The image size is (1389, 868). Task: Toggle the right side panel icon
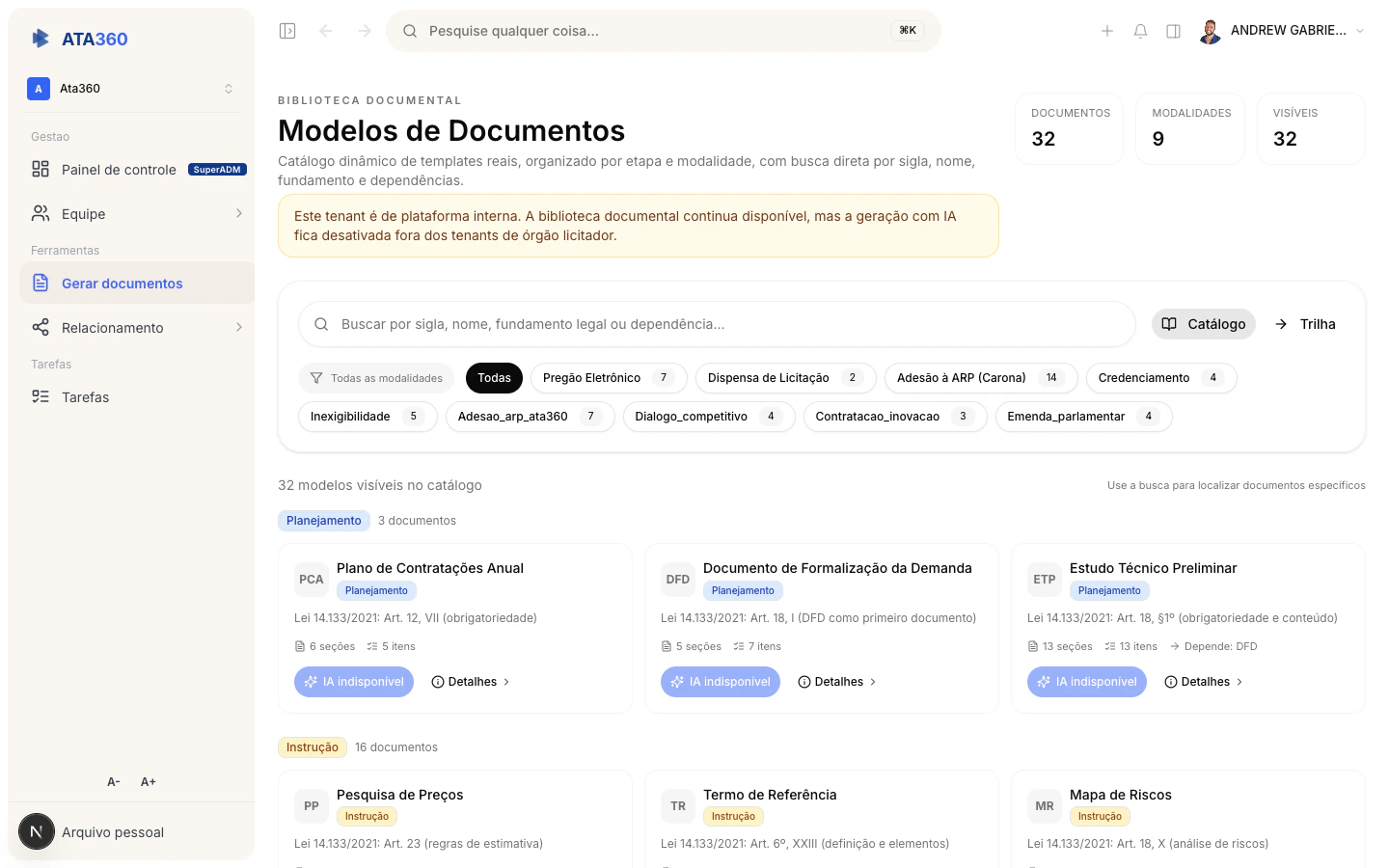point(1173,30)
